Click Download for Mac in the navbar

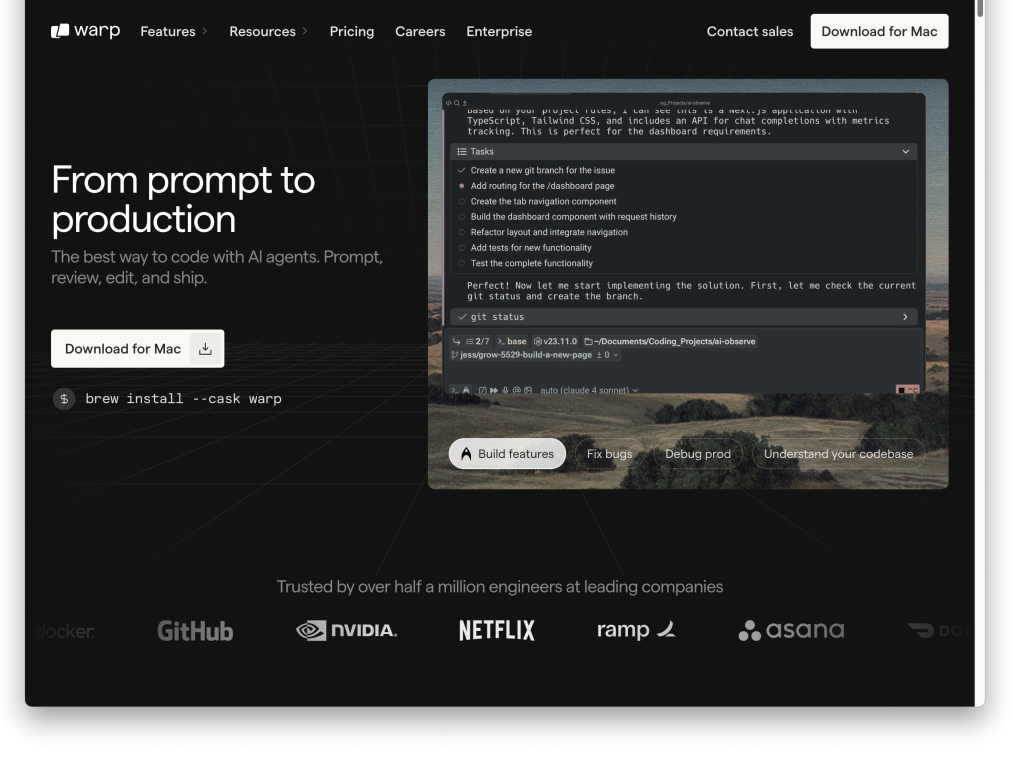pyautogui.click(x=879, y=31)
